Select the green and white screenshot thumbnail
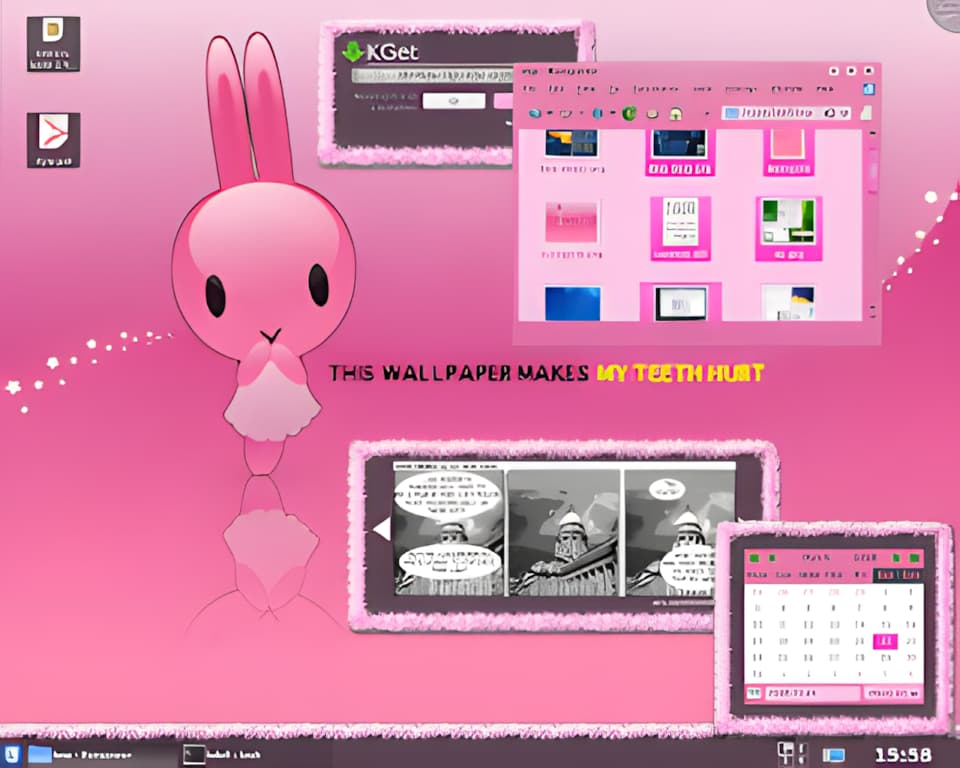This screenshot has height=768, width=960. click(788, 220)
